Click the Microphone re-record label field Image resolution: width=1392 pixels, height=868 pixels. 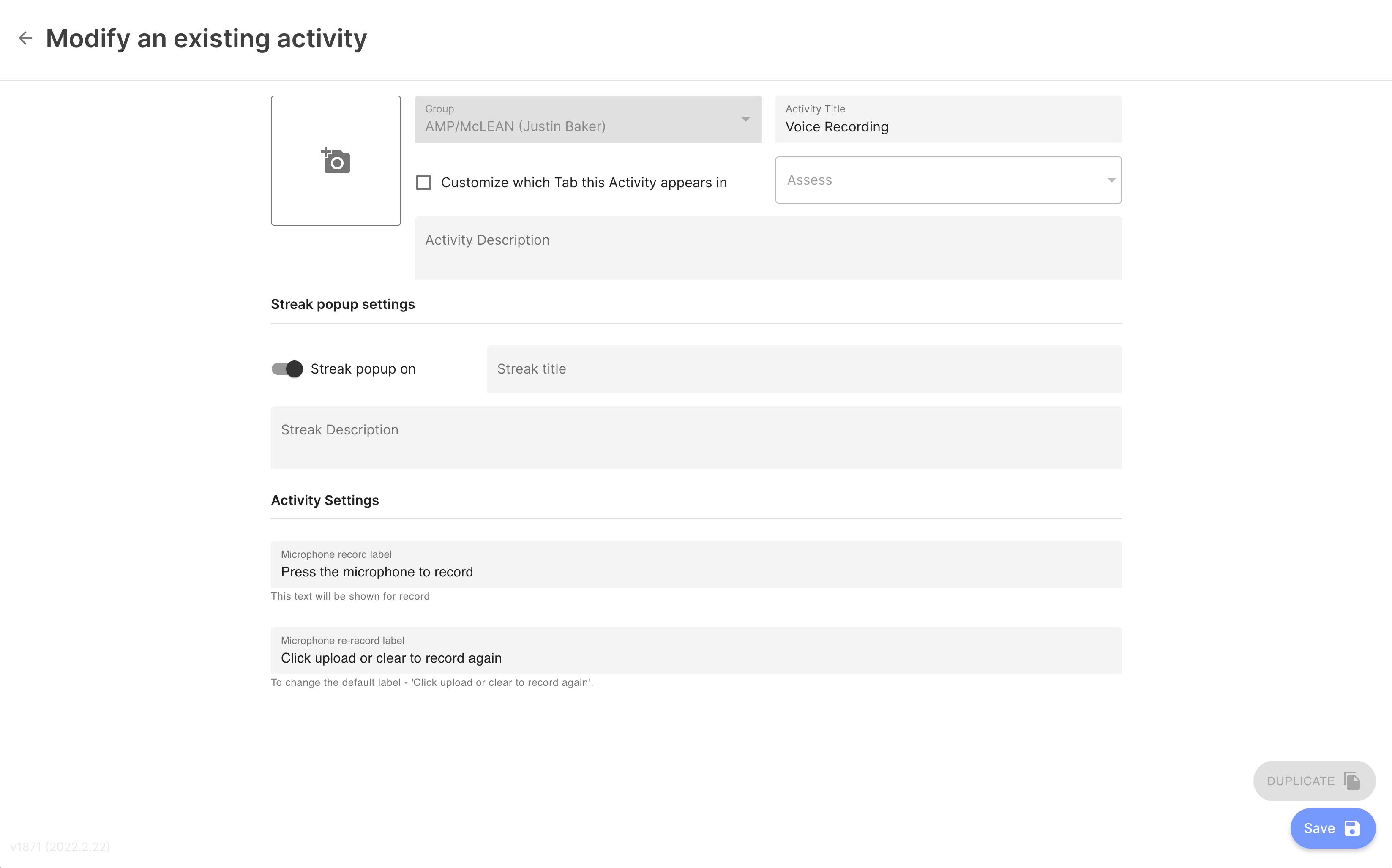click(696, 650)
